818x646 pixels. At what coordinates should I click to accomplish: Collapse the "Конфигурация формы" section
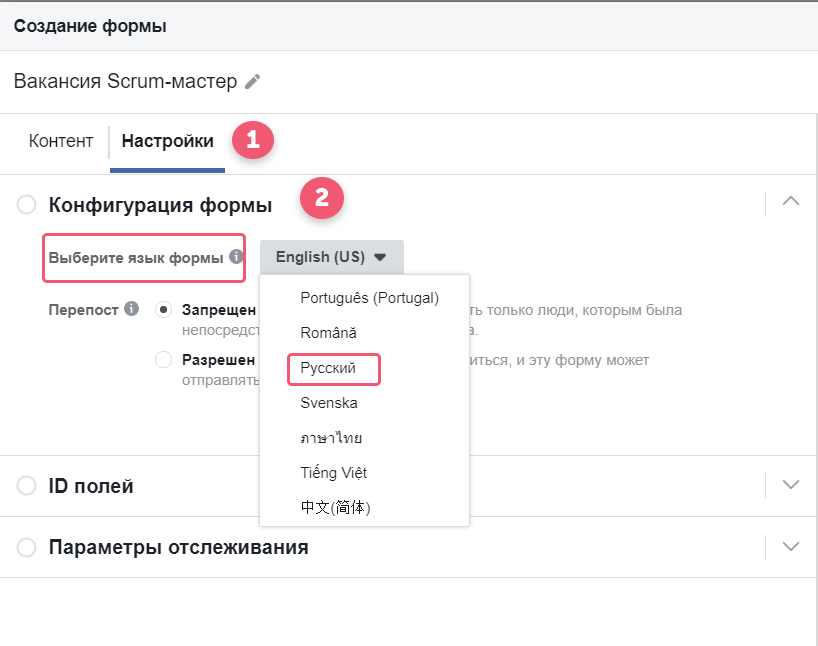pos(790,199)
